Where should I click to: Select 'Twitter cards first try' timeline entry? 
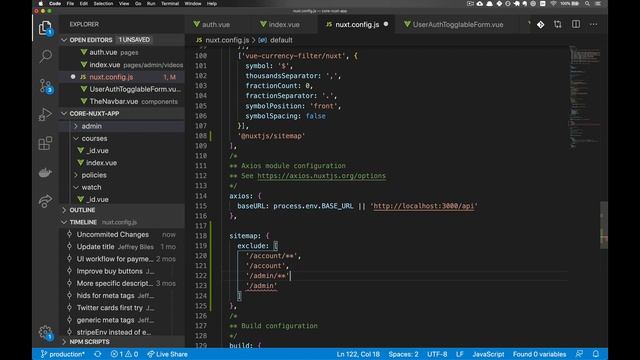(x=122, y=308)
